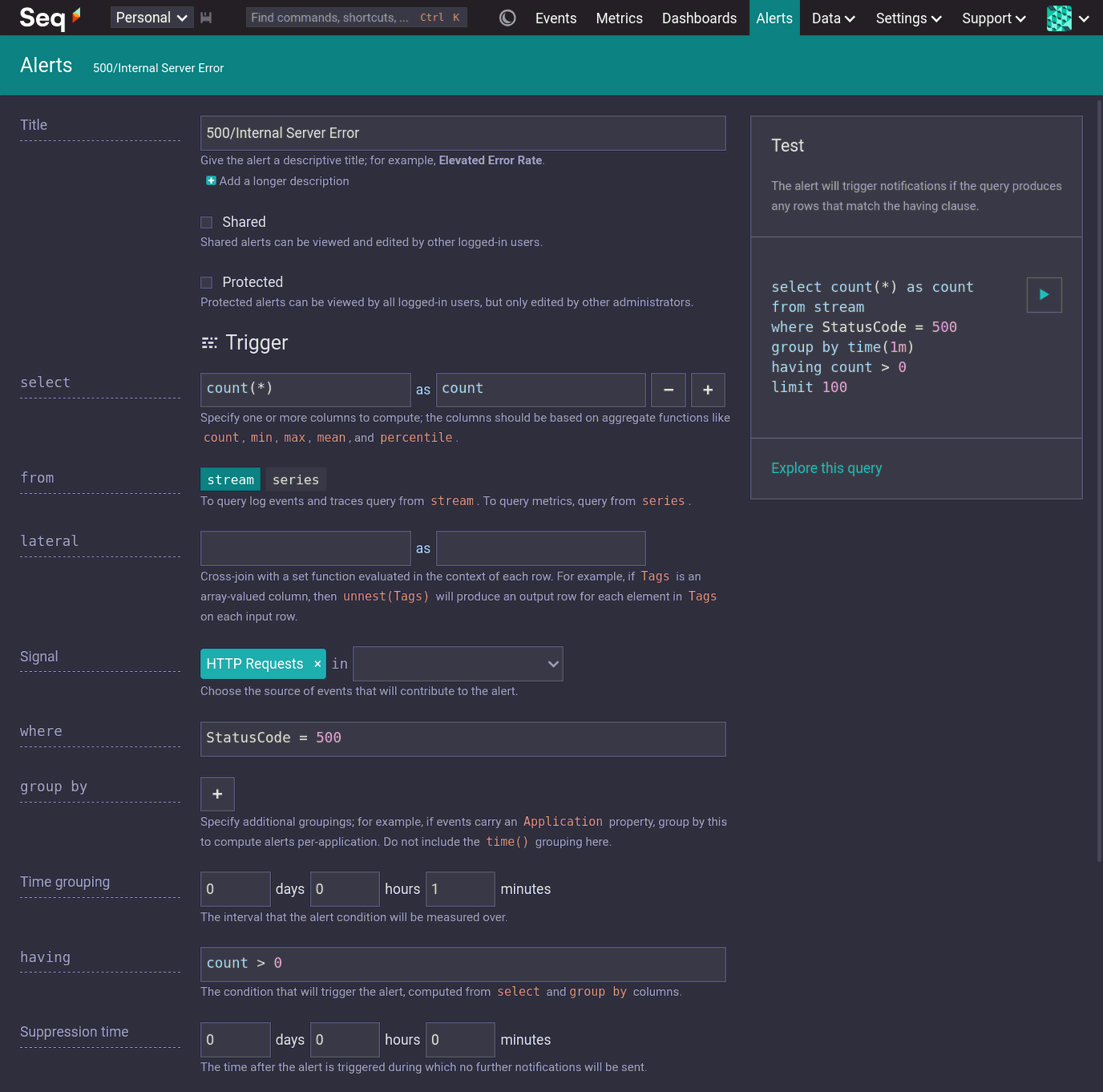The image size is (1103, 1092).
Task: Enable the Shared checkbox
Action: click(207, 222)
